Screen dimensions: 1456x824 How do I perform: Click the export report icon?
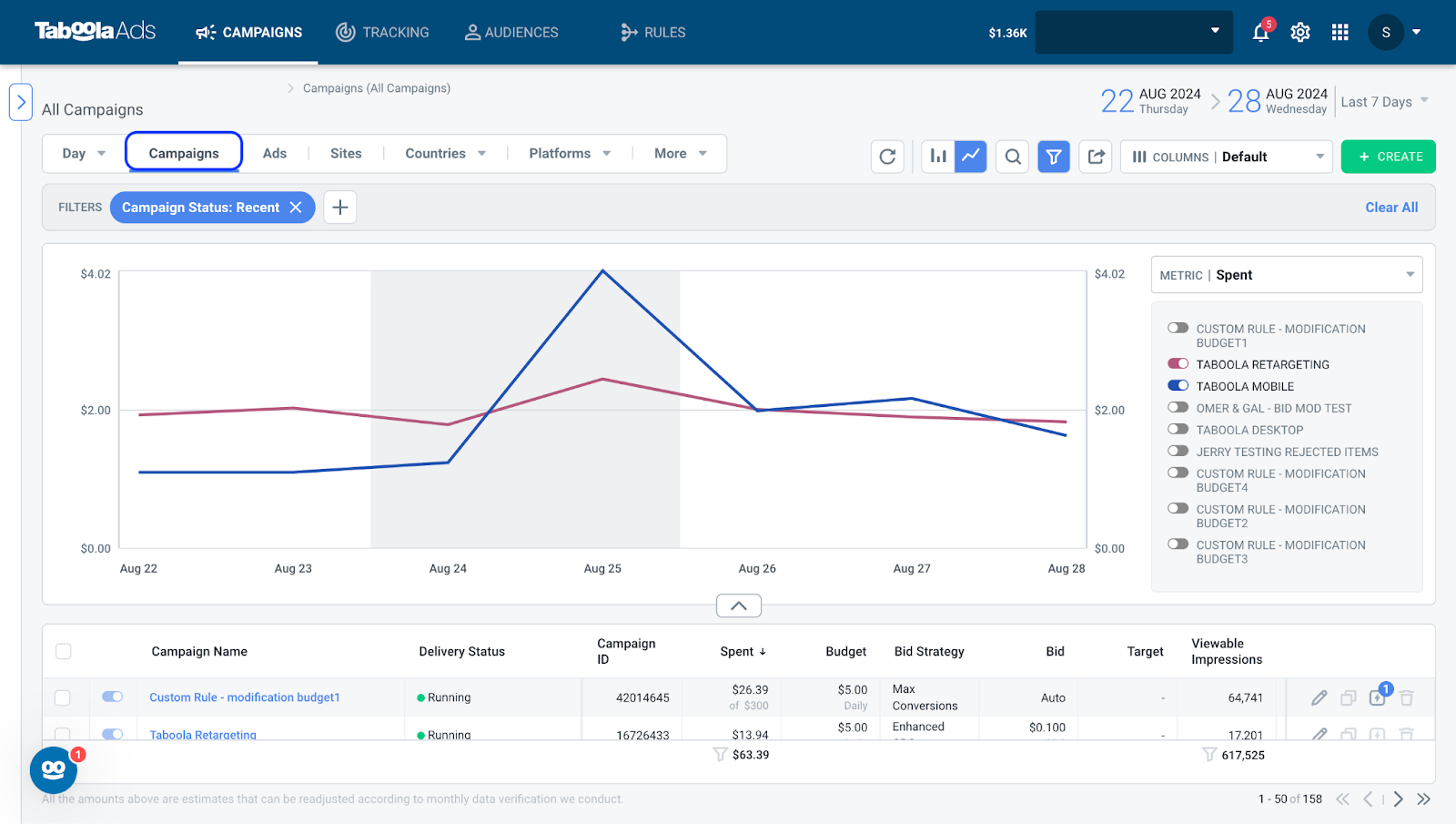[x=1096, y=157]
